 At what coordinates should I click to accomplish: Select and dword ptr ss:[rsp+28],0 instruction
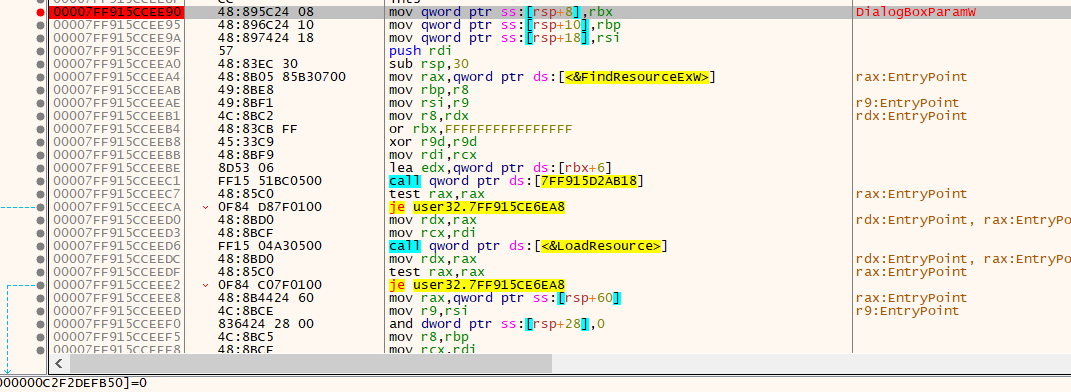(x=497, y=324)
